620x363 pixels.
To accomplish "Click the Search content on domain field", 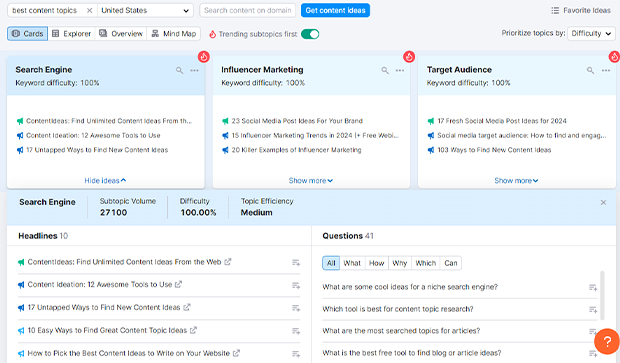I will pyautogui.click(x=248, y=11).
